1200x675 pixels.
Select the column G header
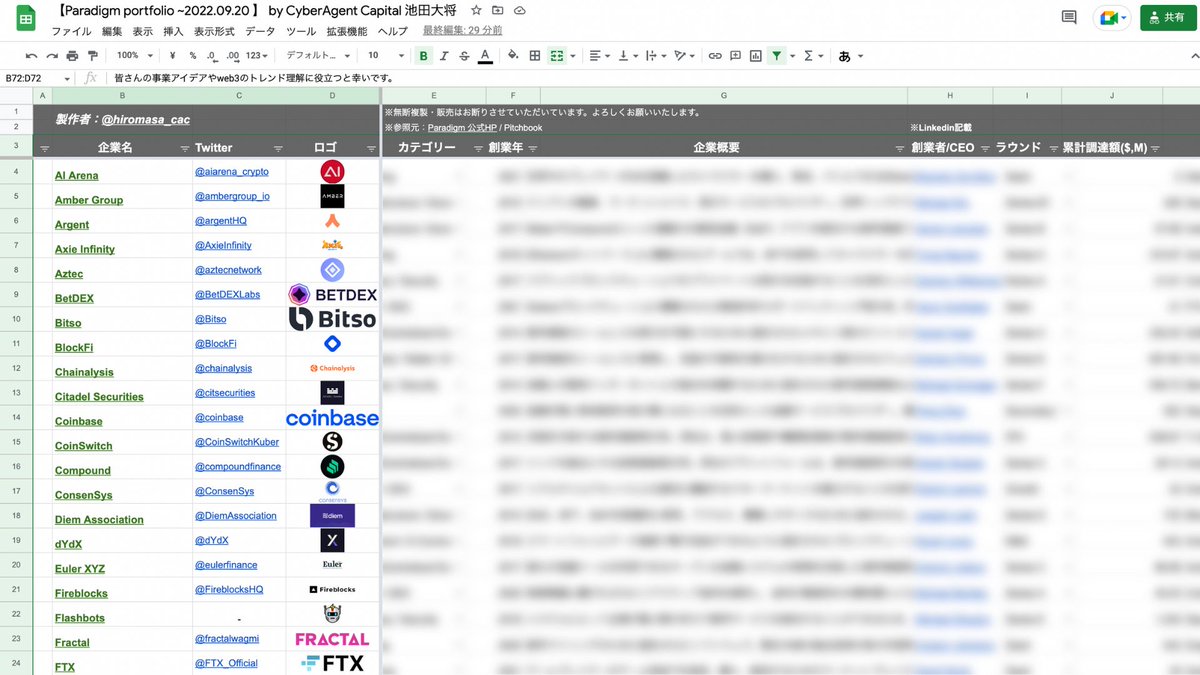click(x=723, y=95)
